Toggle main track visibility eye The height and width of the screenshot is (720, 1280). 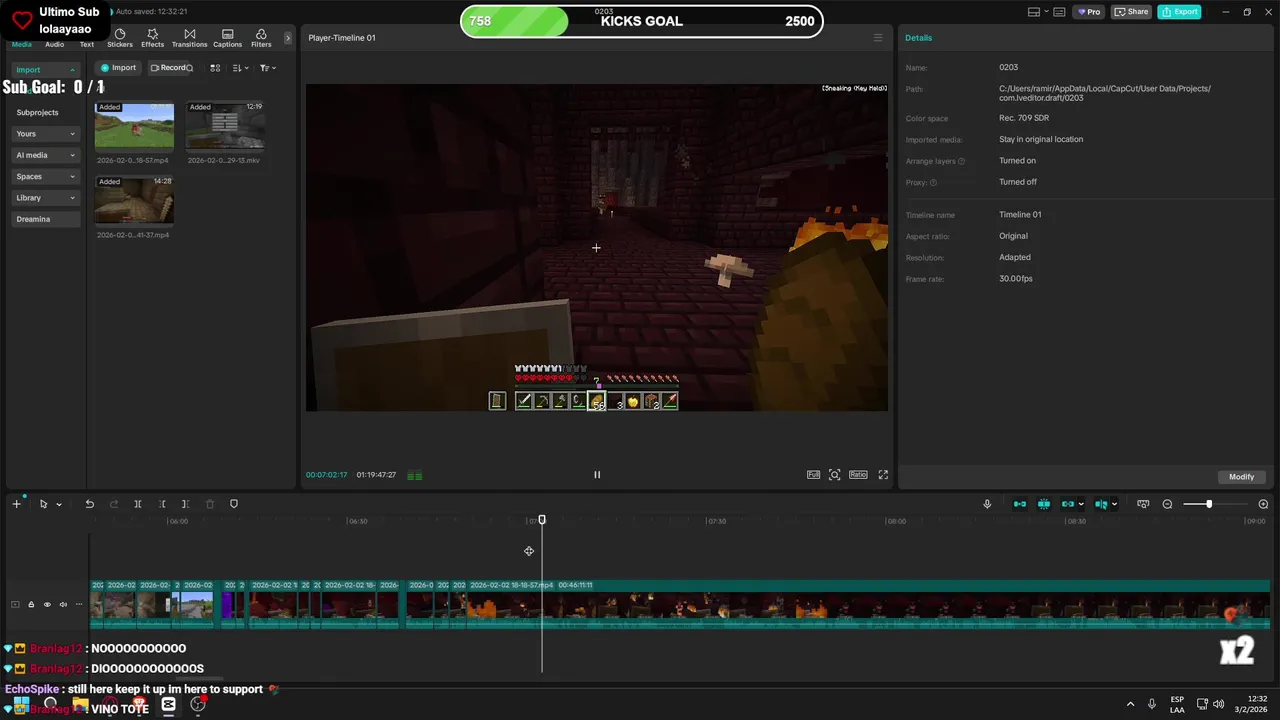(x=47, y=604)
